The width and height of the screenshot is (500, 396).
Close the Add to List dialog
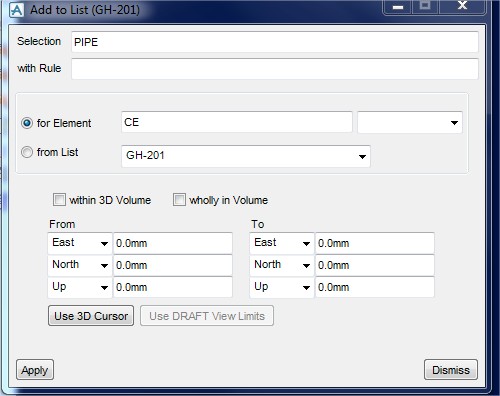pos(462,6)
